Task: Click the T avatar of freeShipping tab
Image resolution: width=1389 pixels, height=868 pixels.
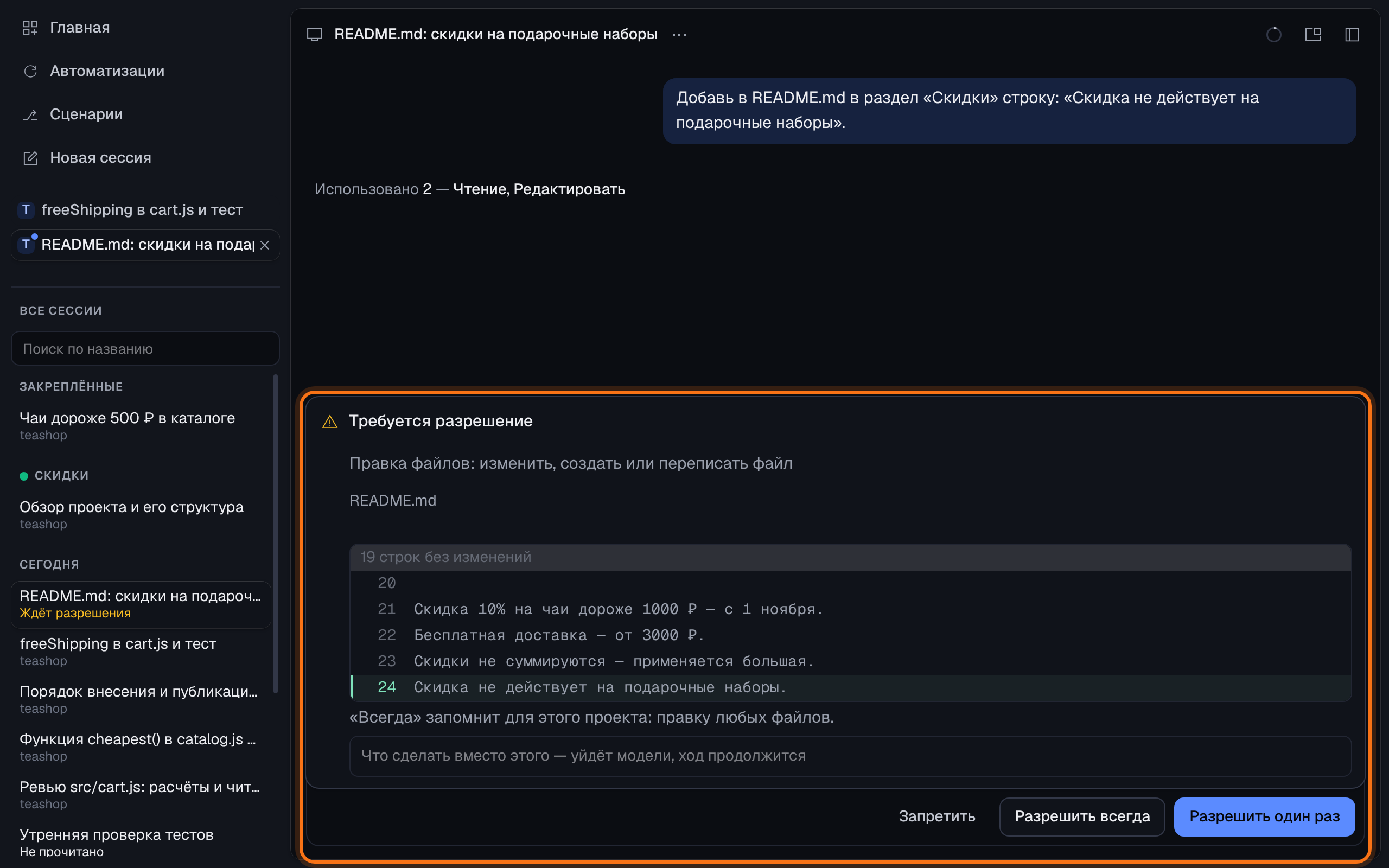Action: pos(26,210)
